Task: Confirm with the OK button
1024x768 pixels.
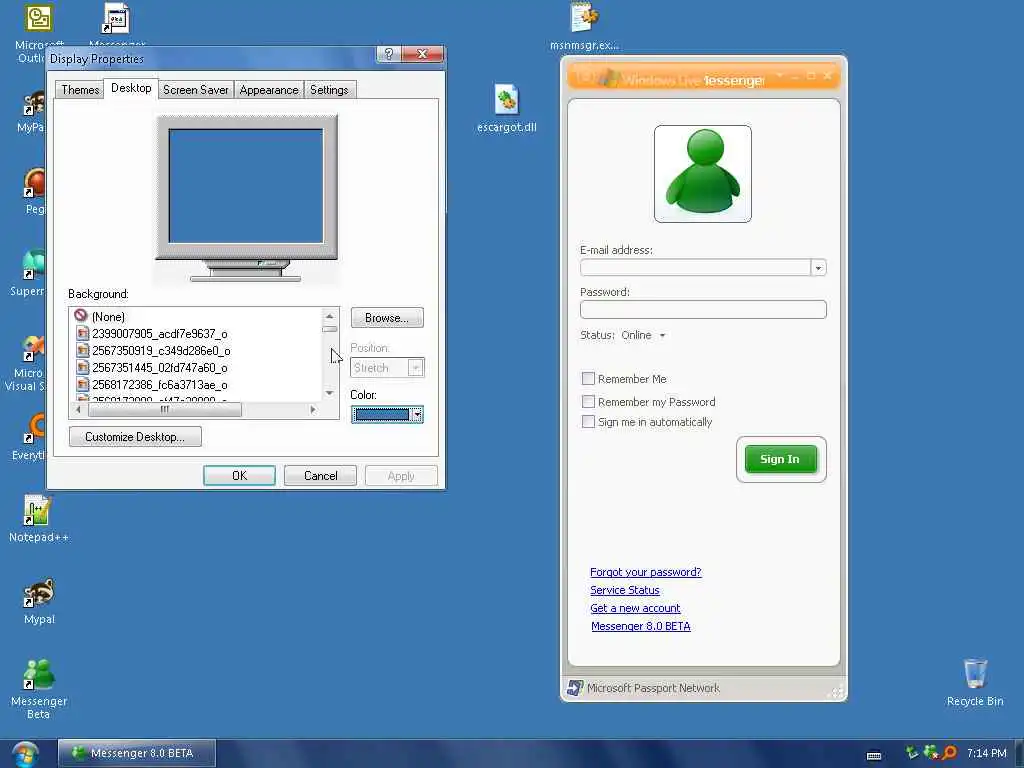Action: click(x=239, y=476)
